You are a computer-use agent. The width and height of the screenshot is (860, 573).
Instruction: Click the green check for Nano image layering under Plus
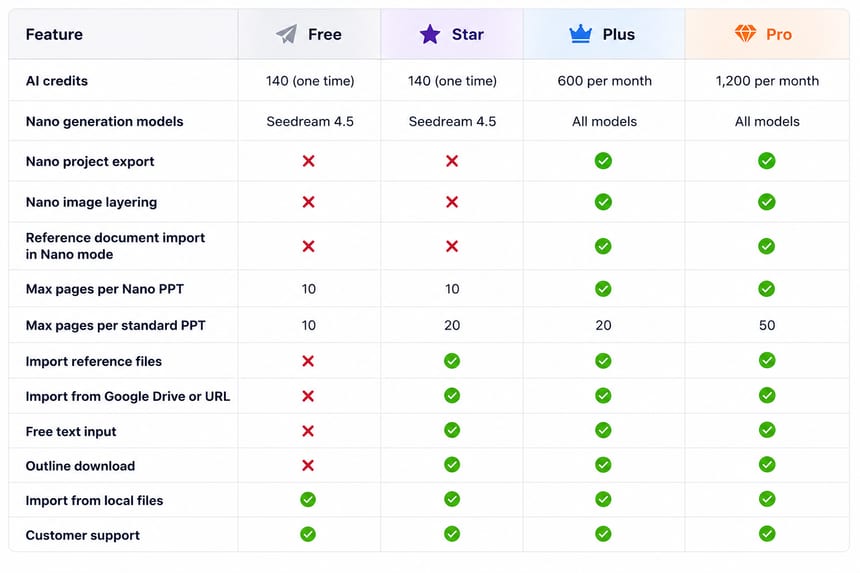pos(603,202)
